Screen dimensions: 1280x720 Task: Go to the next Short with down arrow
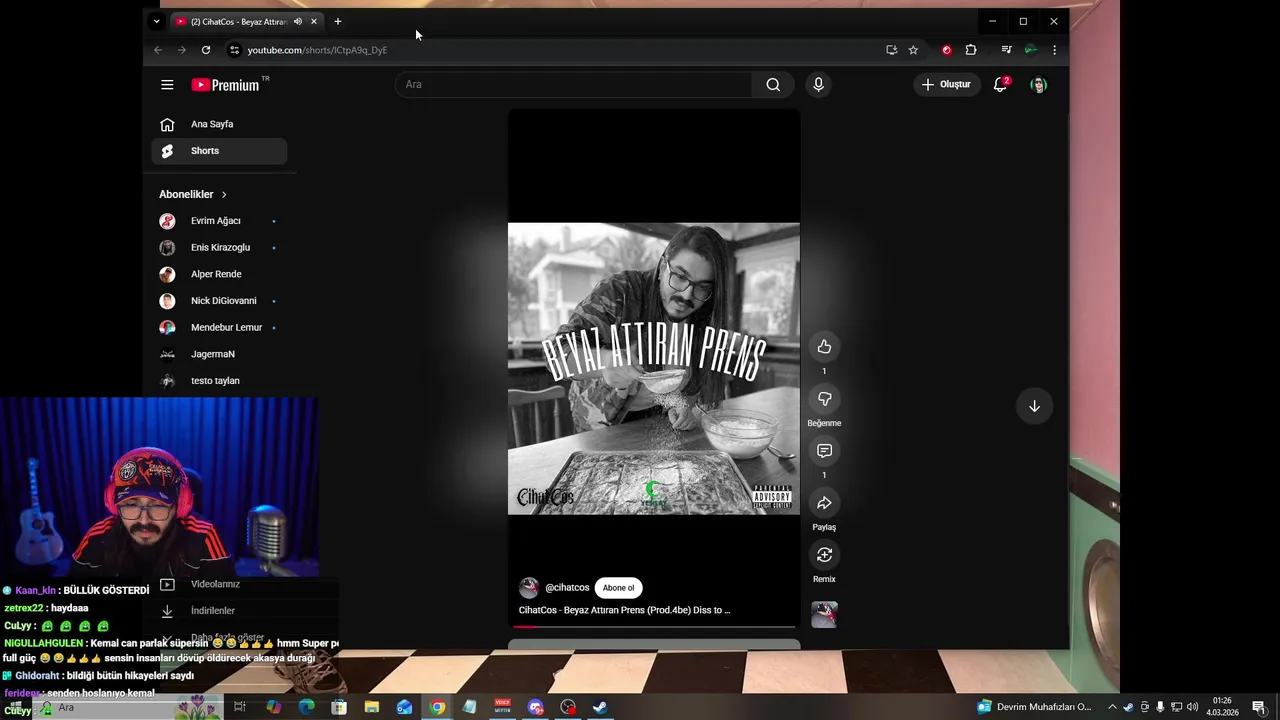pyautogui.click(x=1034, y=406)
